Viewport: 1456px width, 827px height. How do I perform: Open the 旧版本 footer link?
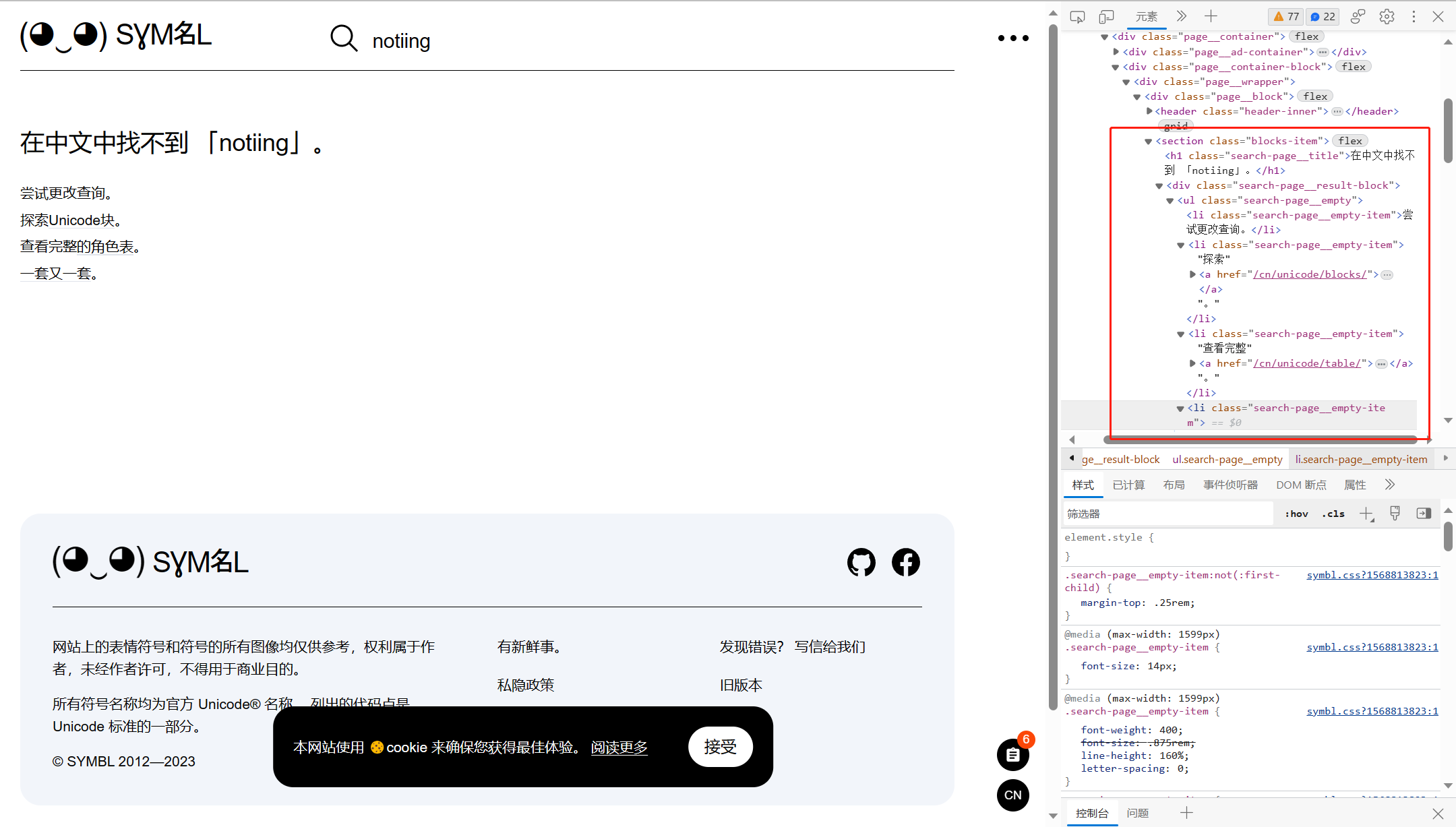pyautogui.click(x=741, y=685)
